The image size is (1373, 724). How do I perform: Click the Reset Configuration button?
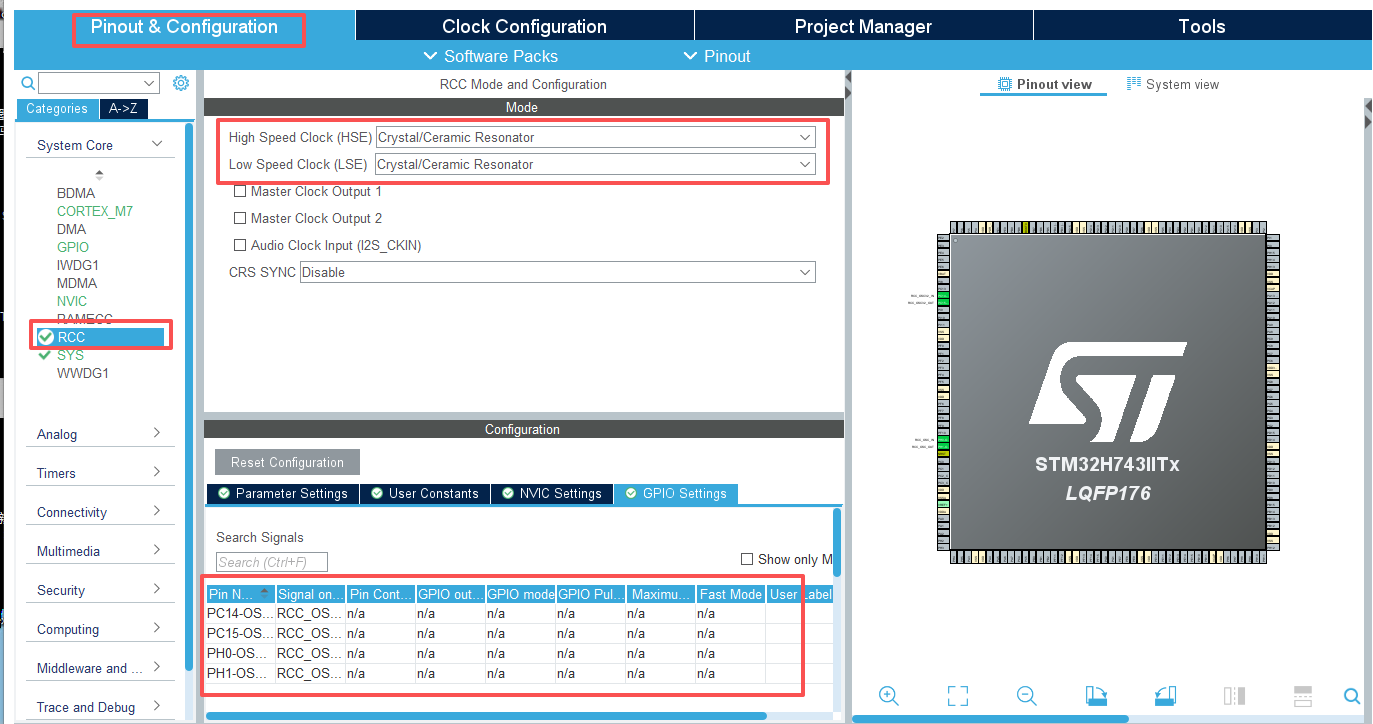coord(287,462)
